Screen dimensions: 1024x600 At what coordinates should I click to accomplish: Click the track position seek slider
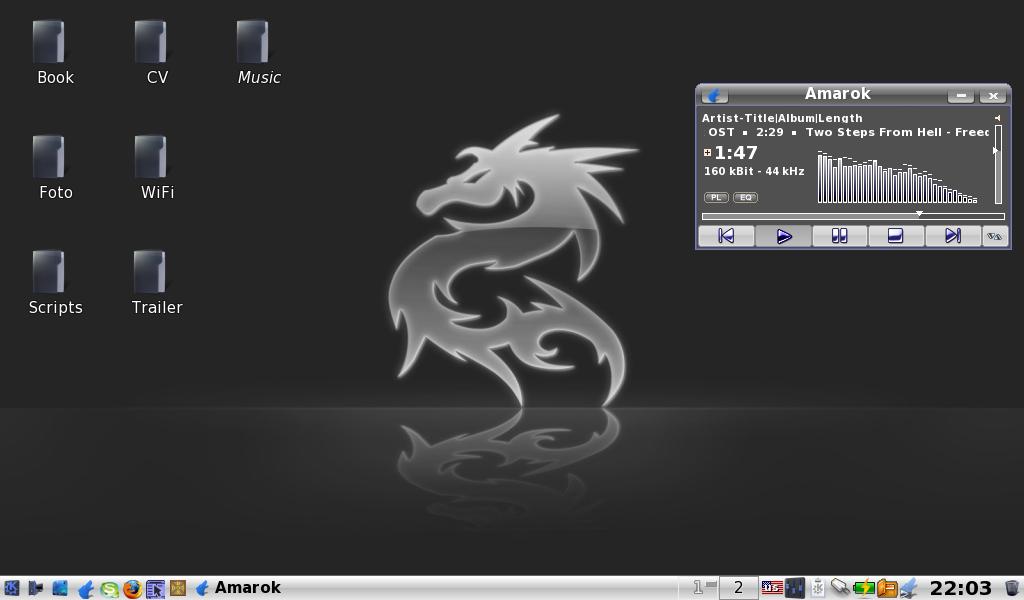click(x=853, y=215)
